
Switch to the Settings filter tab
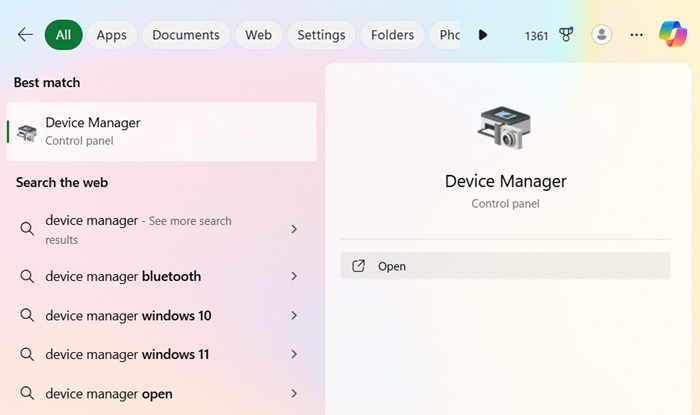[x=321, y=35]
